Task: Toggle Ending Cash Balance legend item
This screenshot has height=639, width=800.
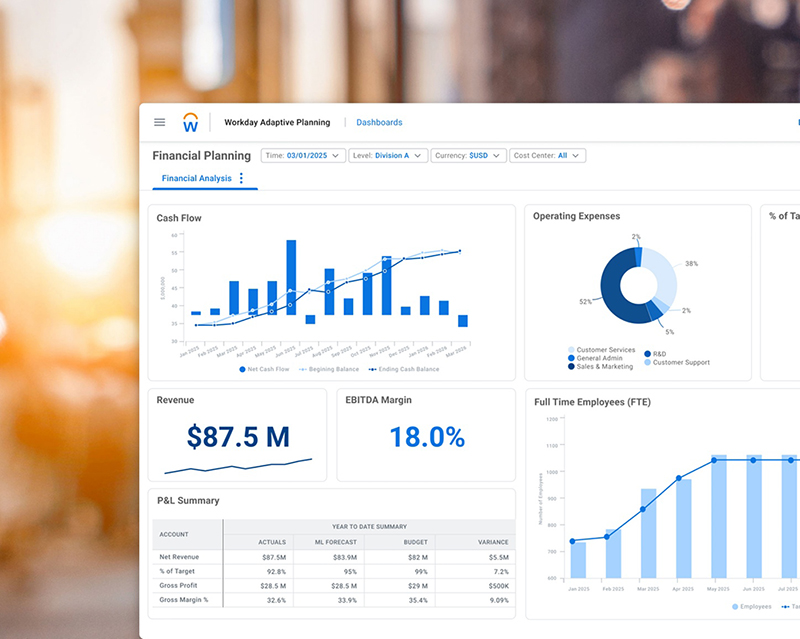Action: tap(404, 369)
